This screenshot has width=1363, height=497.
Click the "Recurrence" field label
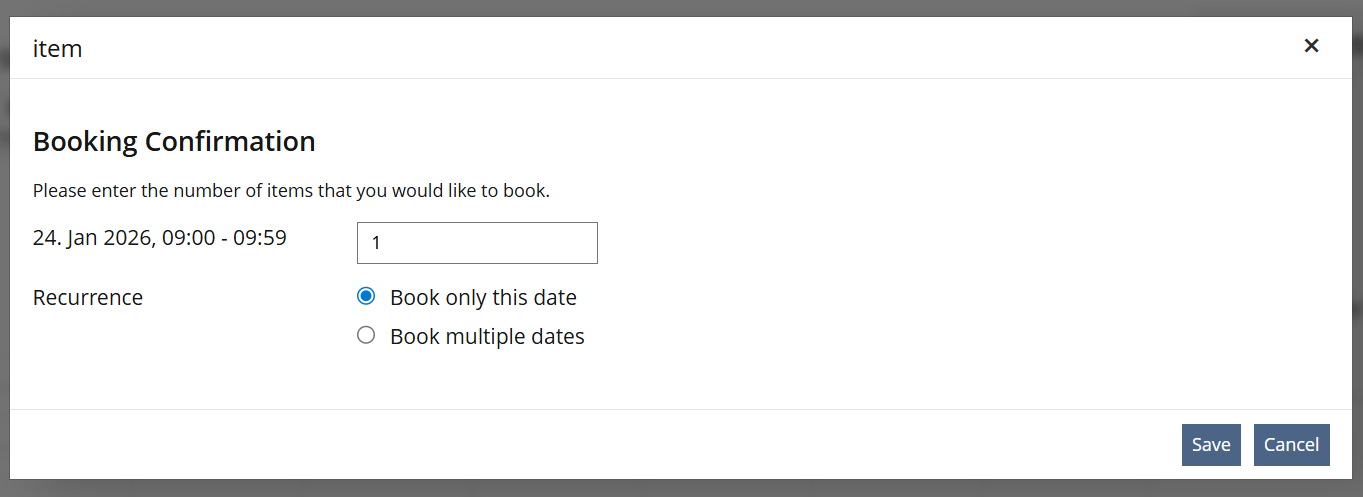pyautogui.click(x=88, y=298)
